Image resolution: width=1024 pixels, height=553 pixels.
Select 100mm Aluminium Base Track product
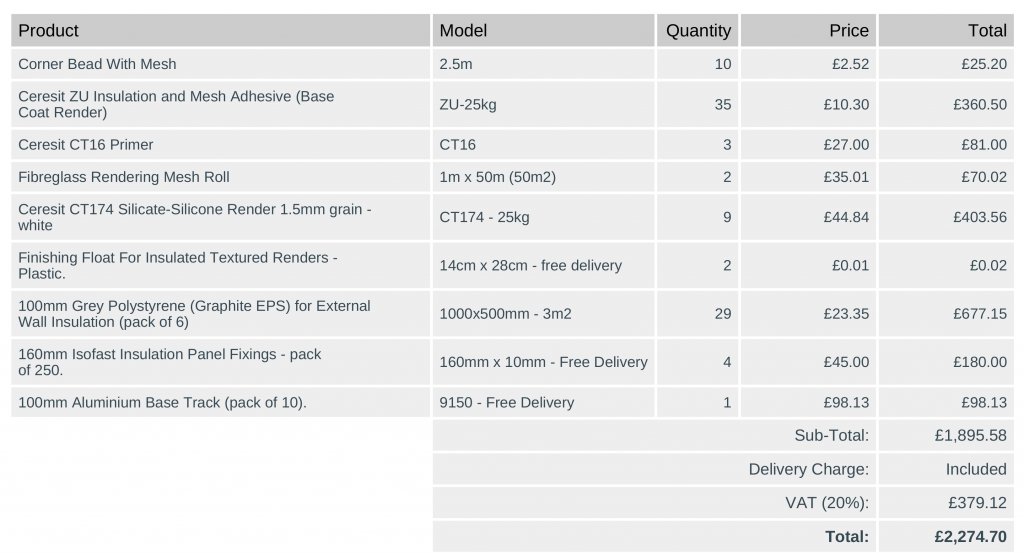[162, 402]
